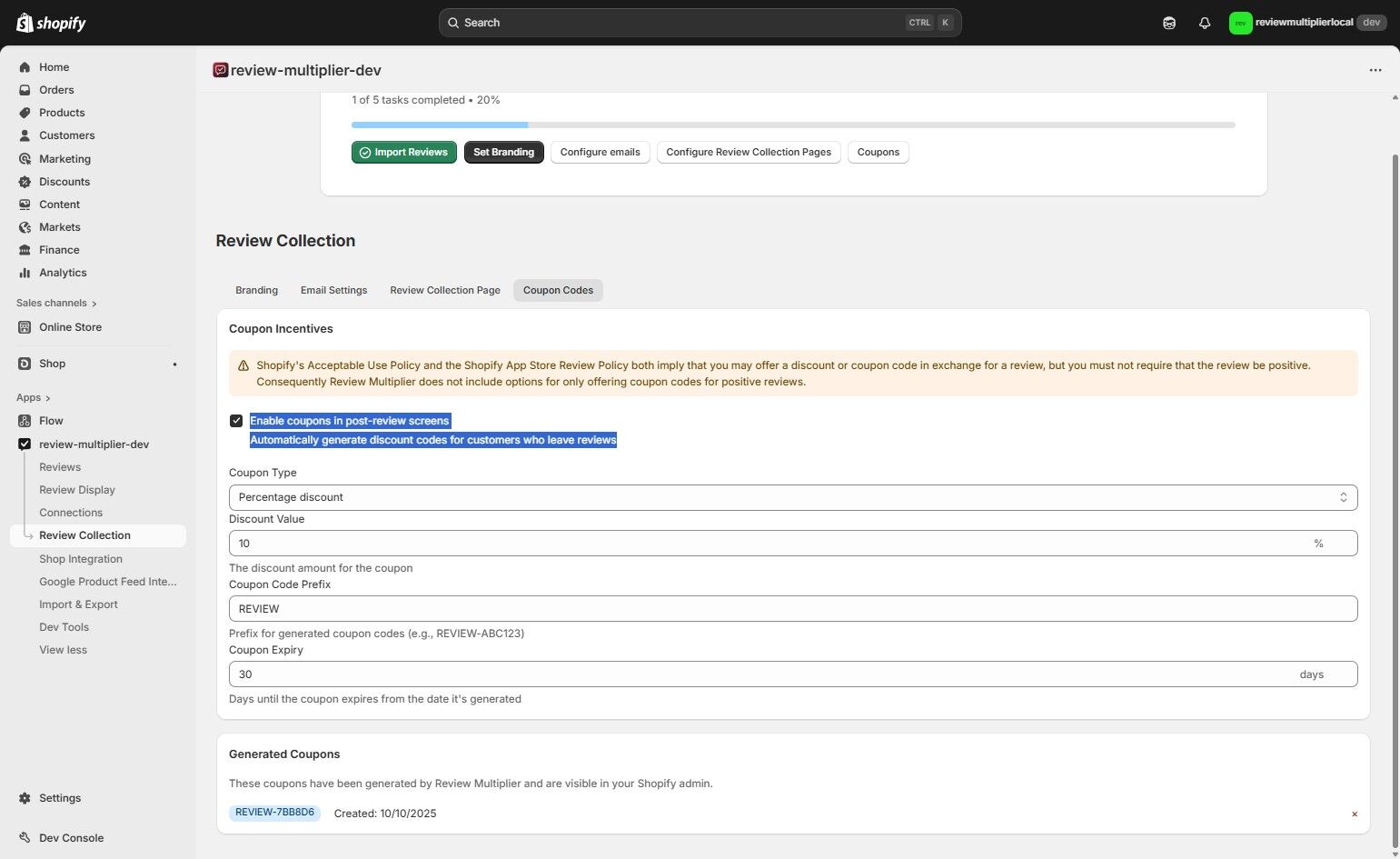The width and height of the screenshot is (1400, 859).
Task: Click the Import Reviews button
Action: (403, 152)
